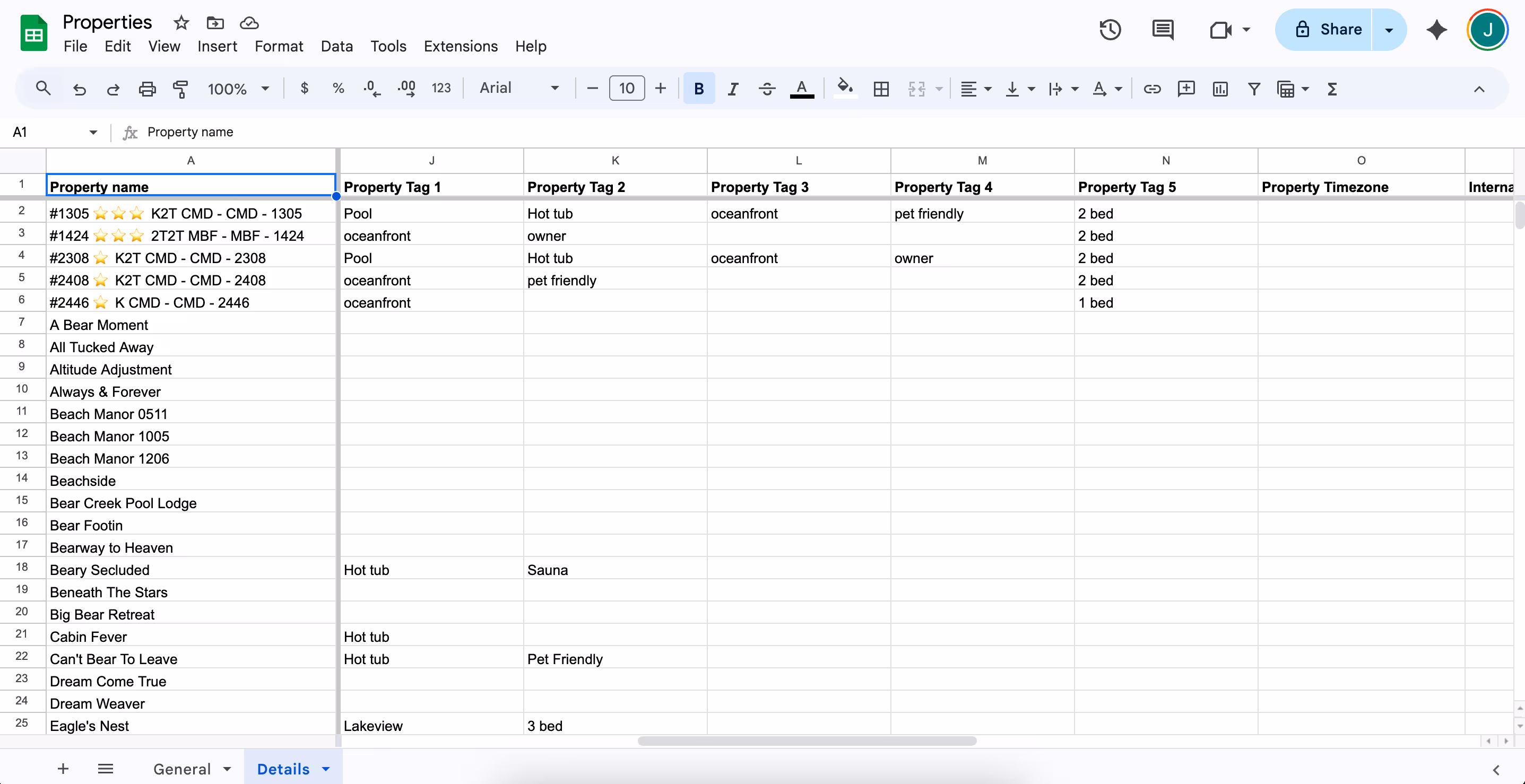Open comments history speech bubble icon

click(x=1163, y=30)
